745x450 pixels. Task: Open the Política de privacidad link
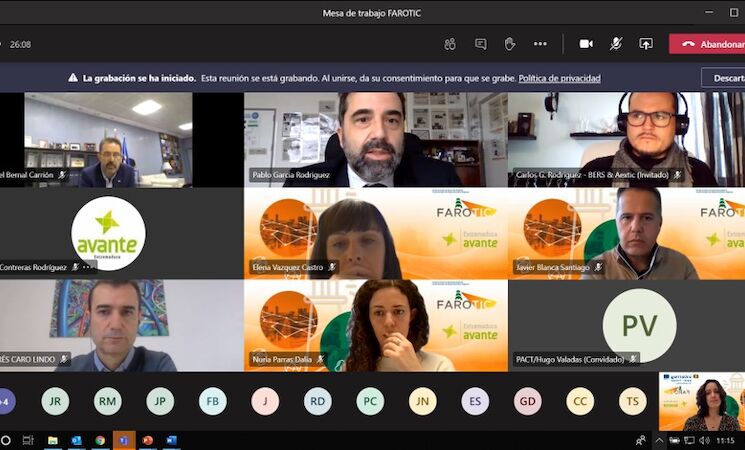pyautogui.click(x=559, y=78)
